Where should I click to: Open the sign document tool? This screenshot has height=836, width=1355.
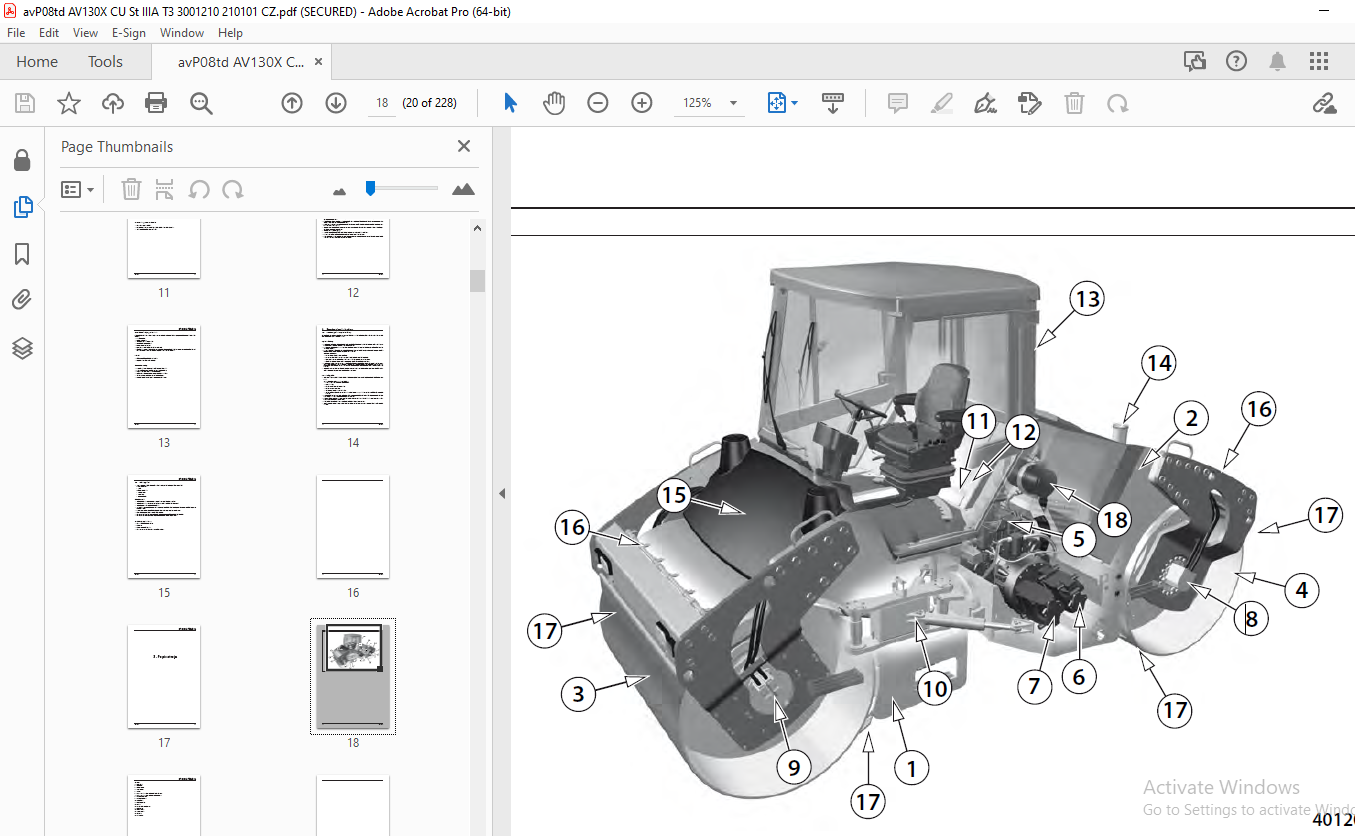pos(985,103)
